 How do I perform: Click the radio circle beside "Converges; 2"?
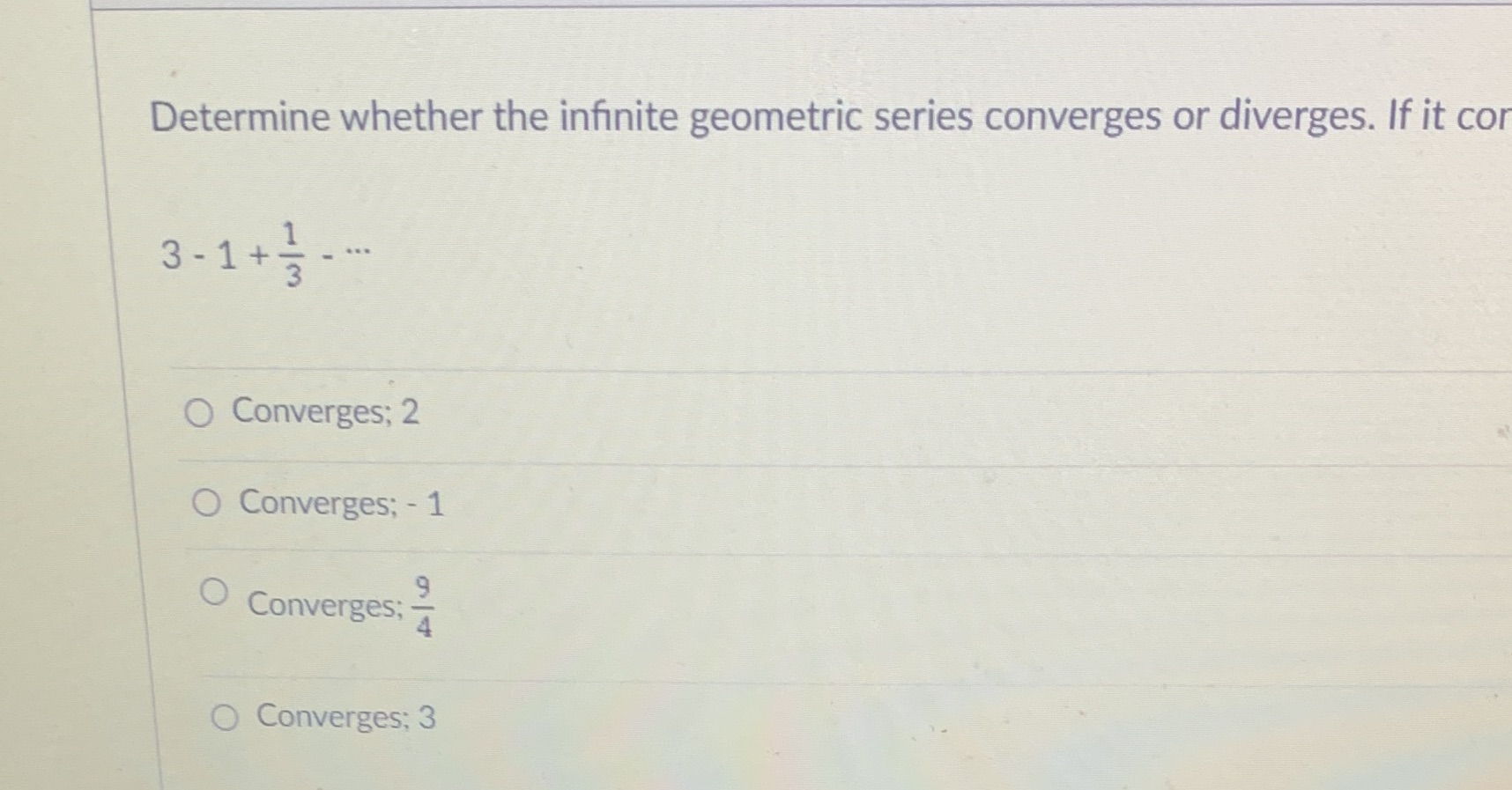pyautogui.click(x=200, y=414)
